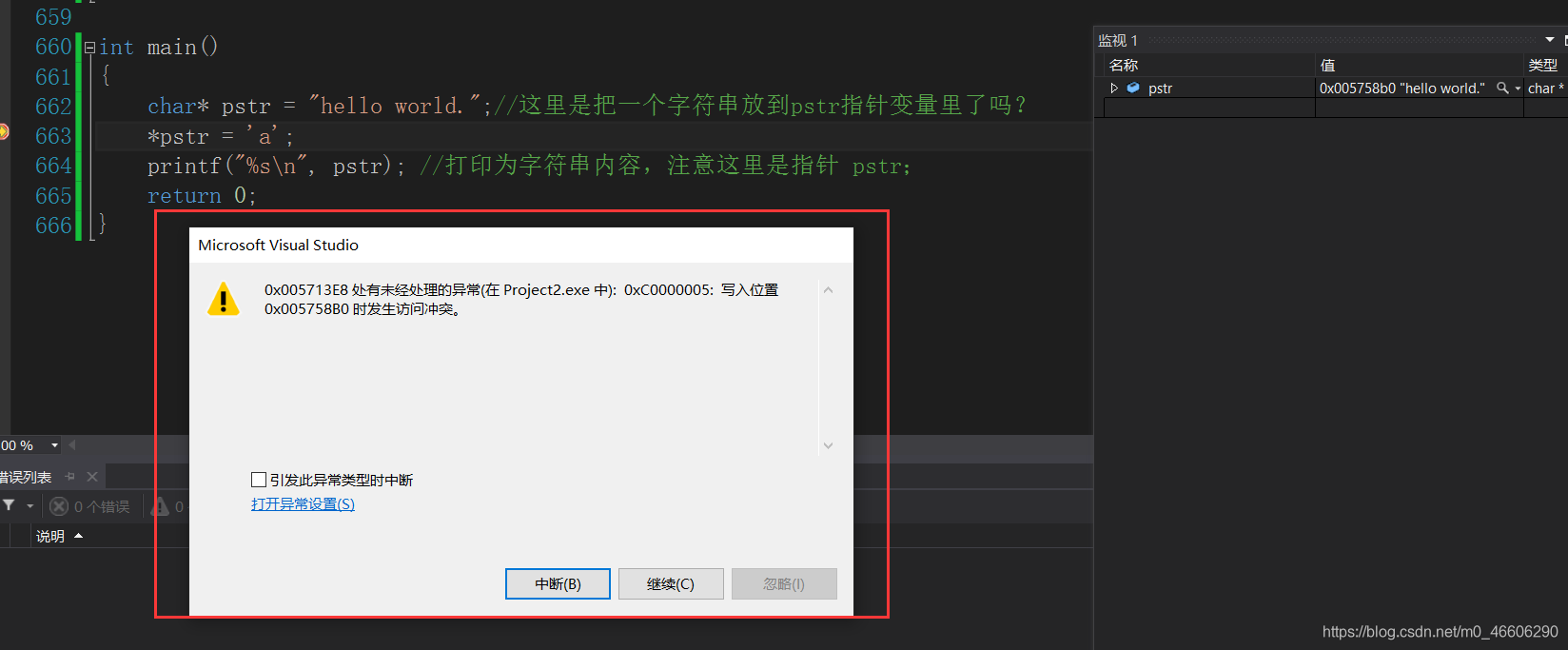This screenshot has width=1568, height=650.
Task: Close the 错误列表 panel tab
Action: (x=92, y=477)
